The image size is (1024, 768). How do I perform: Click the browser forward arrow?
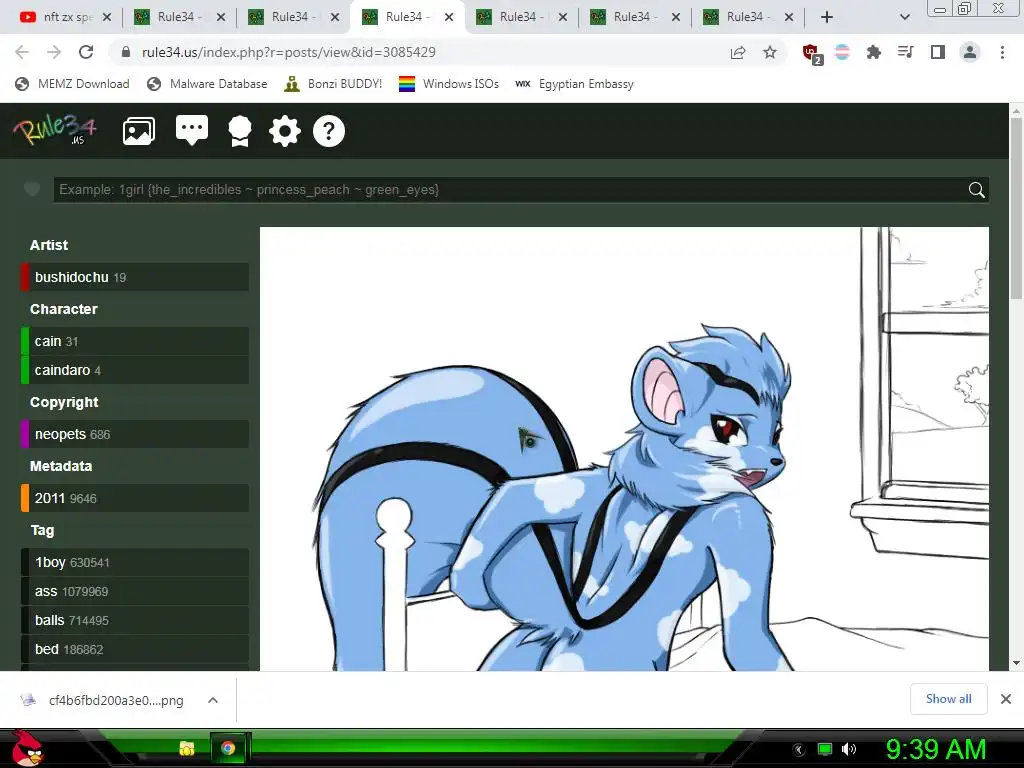coord(54,52)
